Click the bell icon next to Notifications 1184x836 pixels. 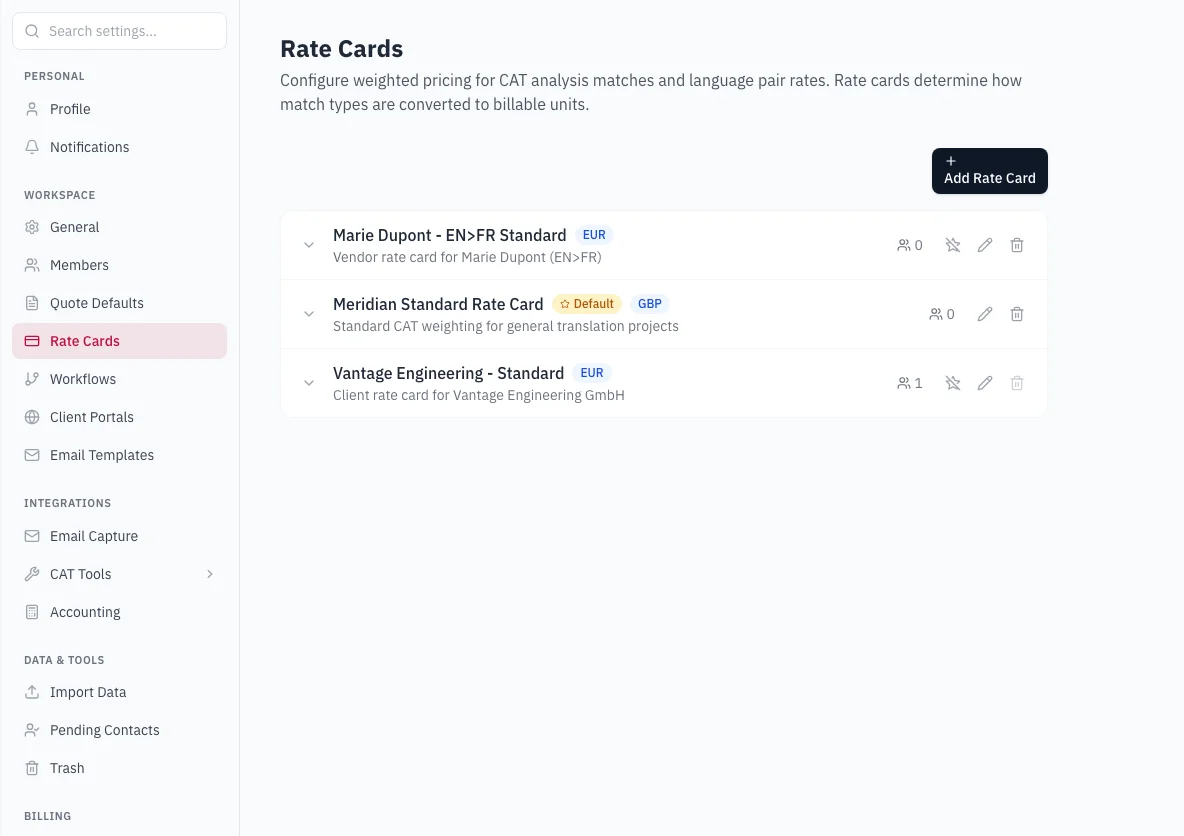click(x=32, y=147)
